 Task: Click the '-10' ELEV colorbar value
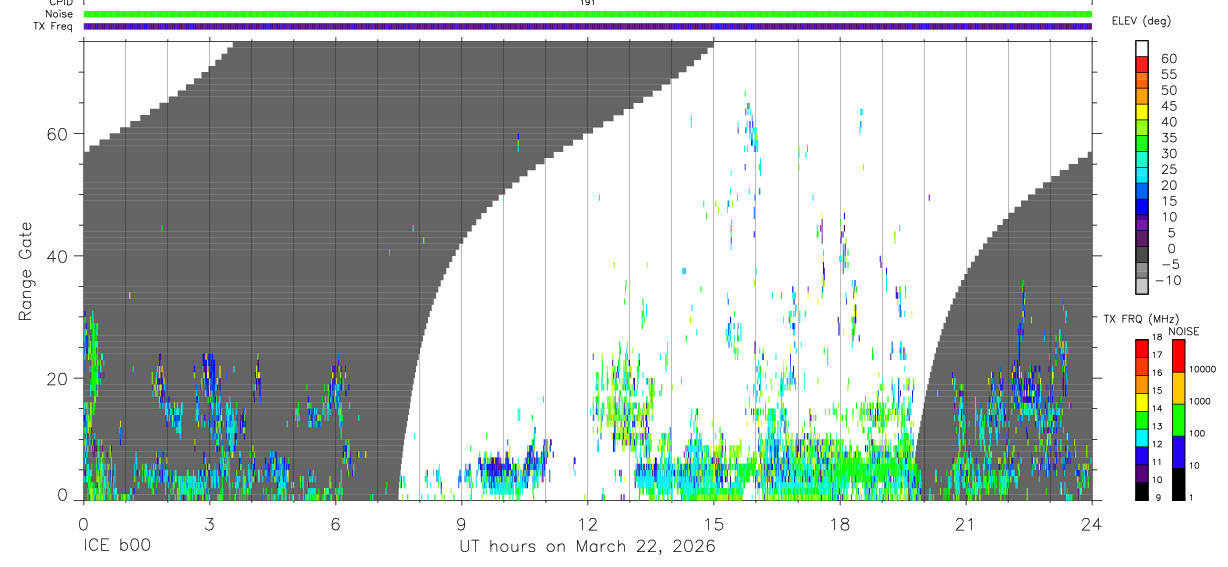coord(1168,280)
